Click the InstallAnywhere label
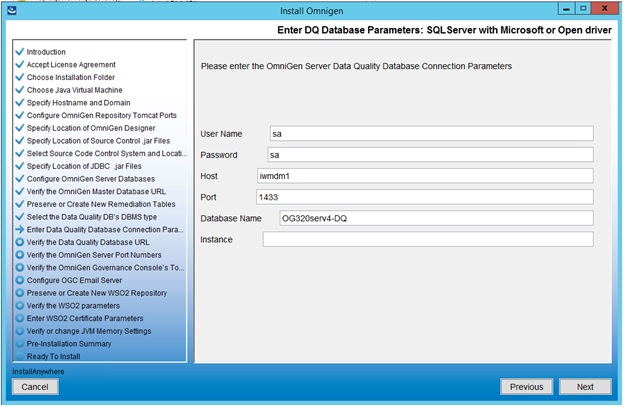Image resolution: width=624 pixels, height=407 pixels. coord(38,372)
